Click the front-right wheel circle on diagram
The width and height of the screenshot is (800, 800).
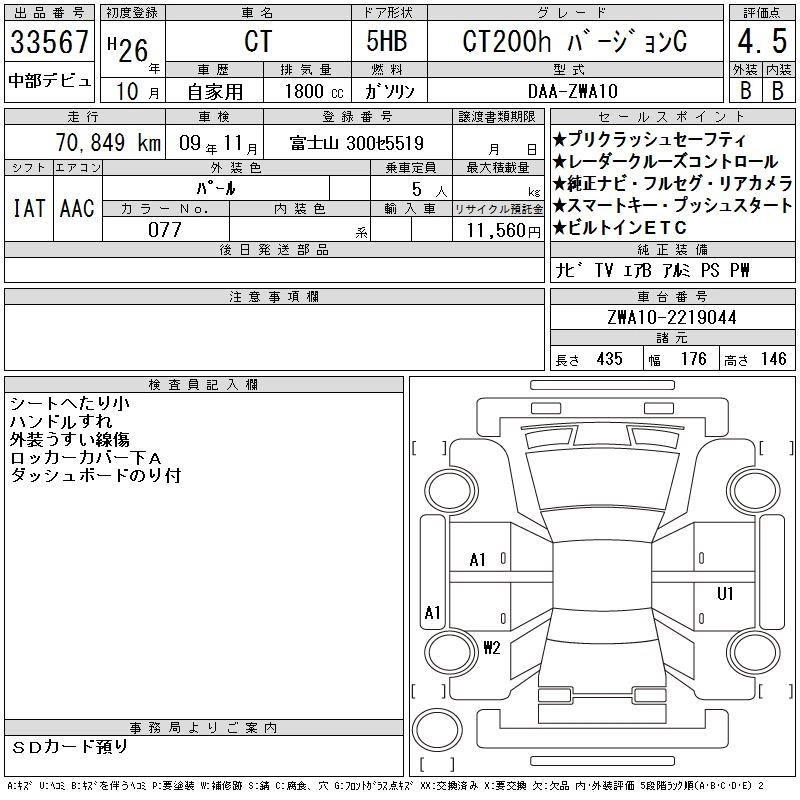tap(755, 490)
